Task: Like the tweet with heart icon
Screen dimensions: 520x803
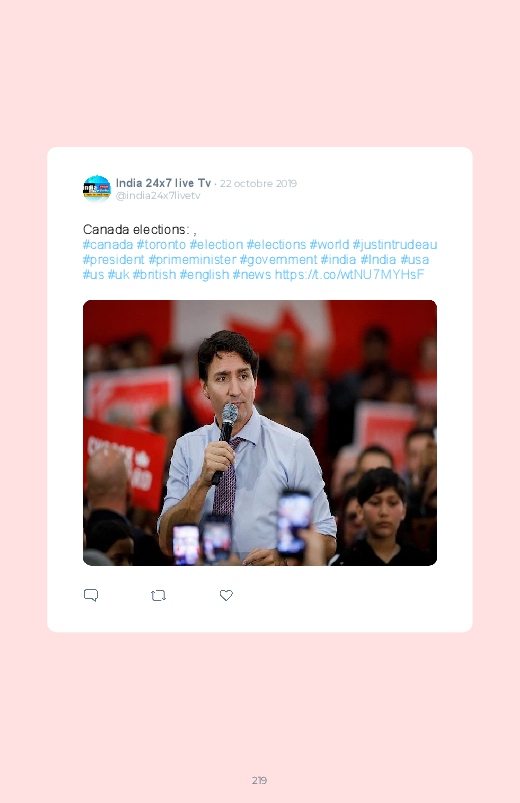Action: [226, 595]
